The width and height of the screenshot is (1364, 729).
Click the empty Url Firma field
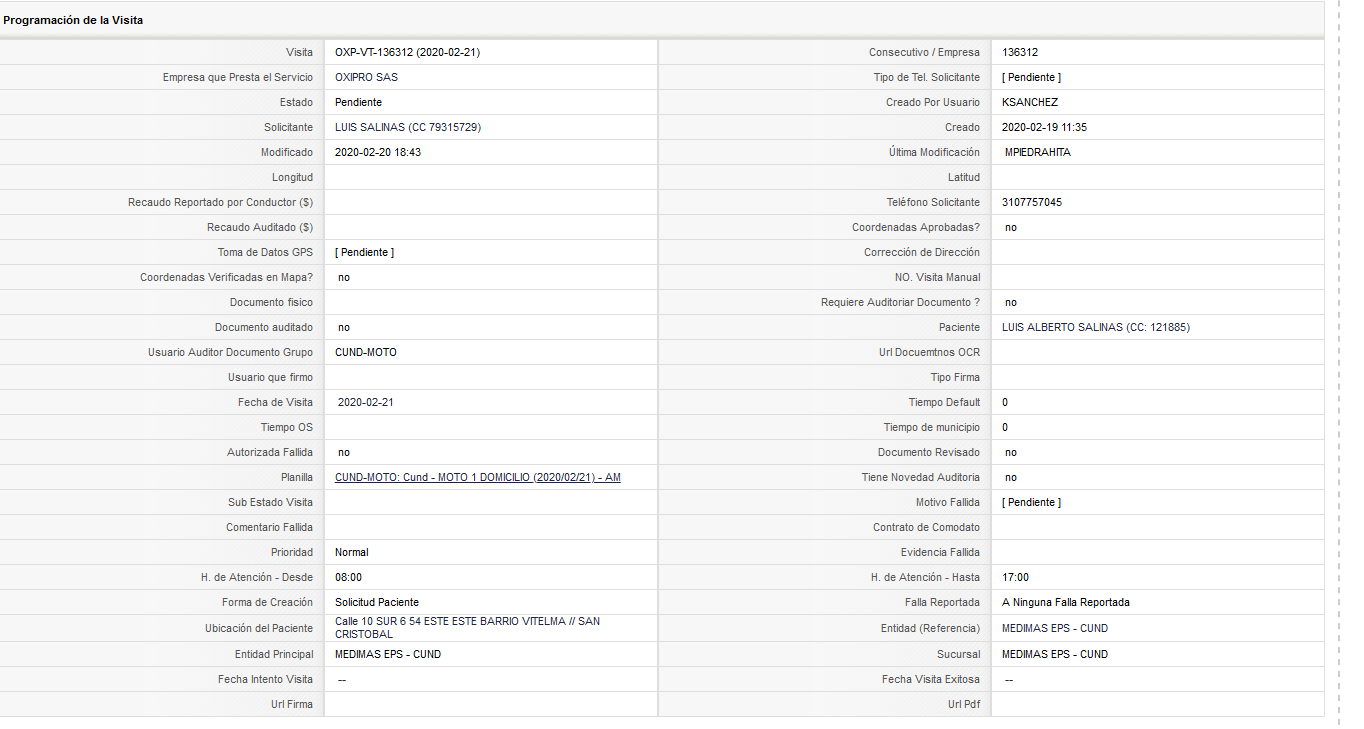click(x=490, y=704)
